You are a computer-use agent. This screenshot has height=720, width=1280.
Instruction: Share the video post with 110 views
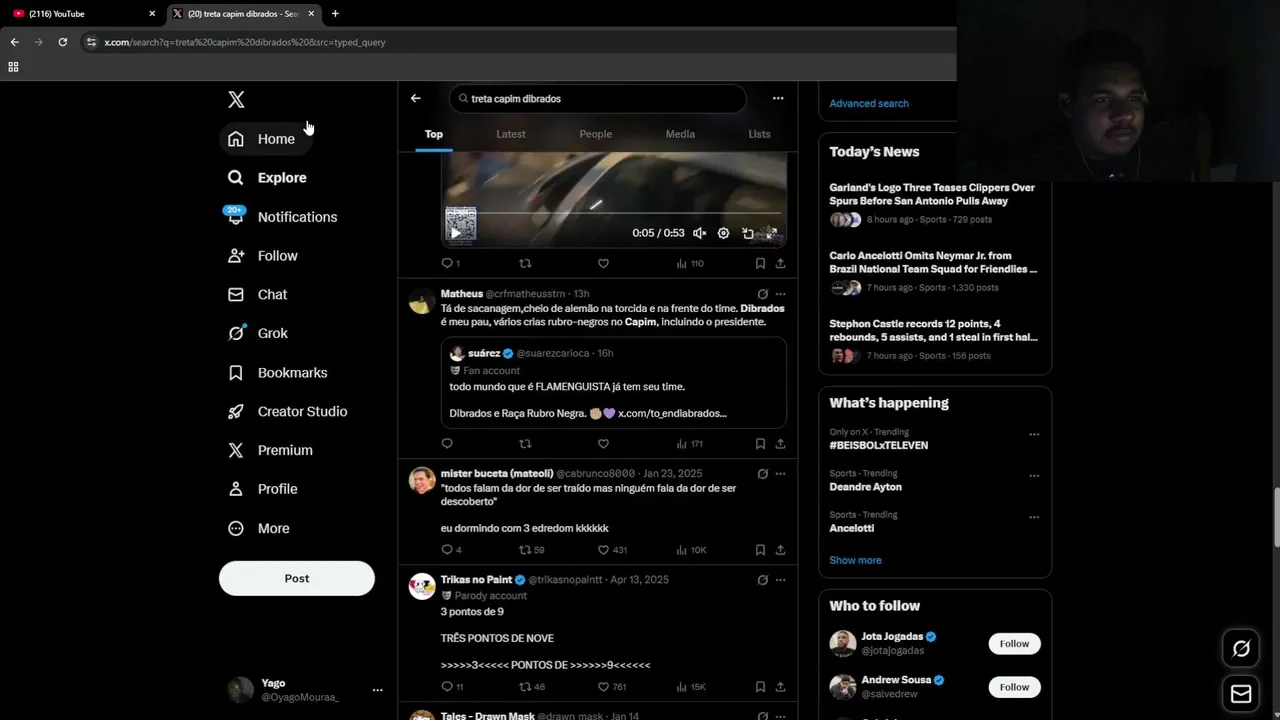click(x=780, y=263)
